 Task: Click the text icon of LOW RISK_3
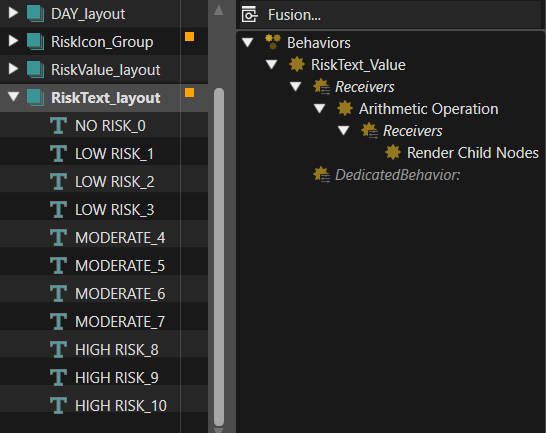point(58,209)
